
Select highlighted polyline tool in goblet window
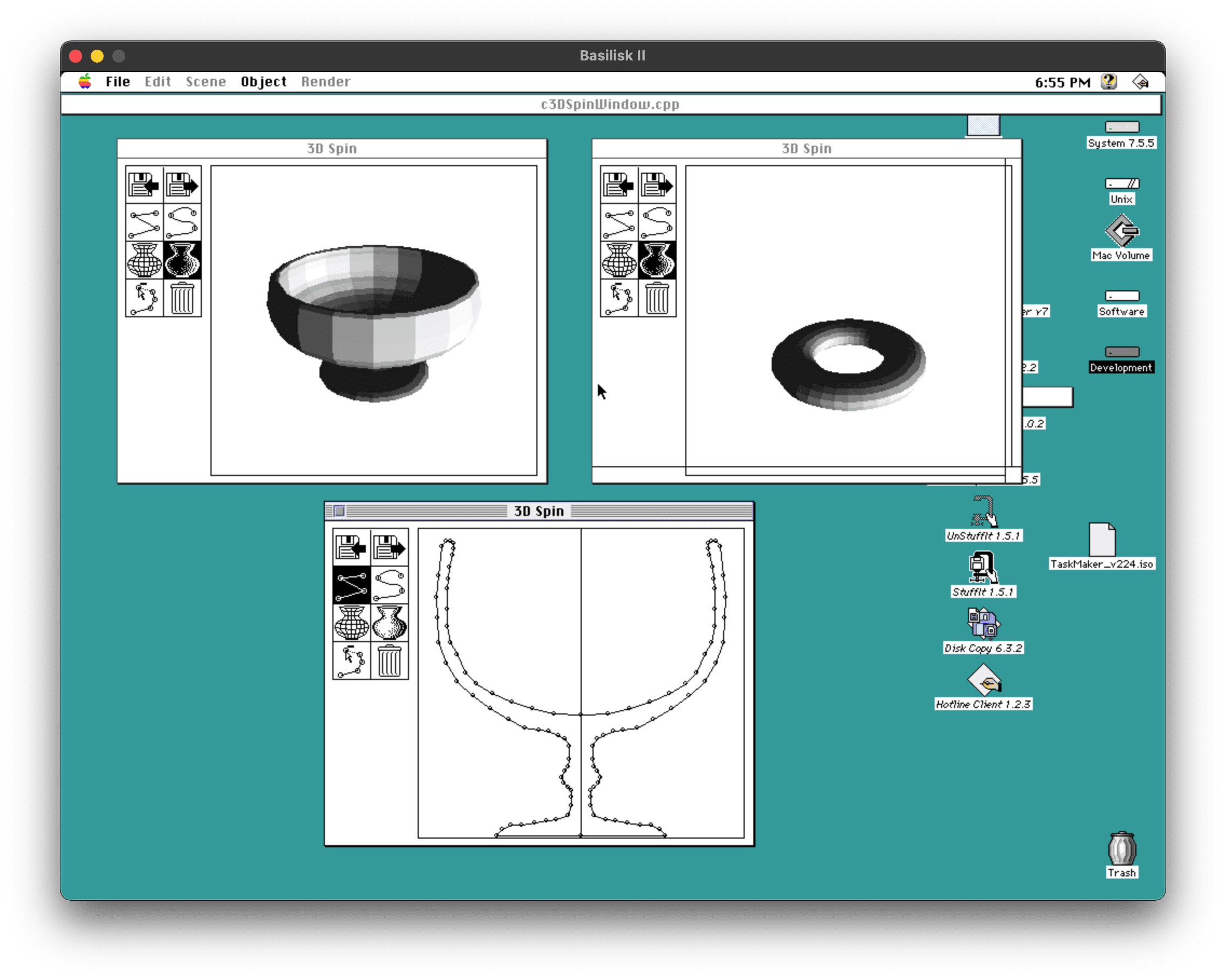pyautogui.click(x=351, y=586)
